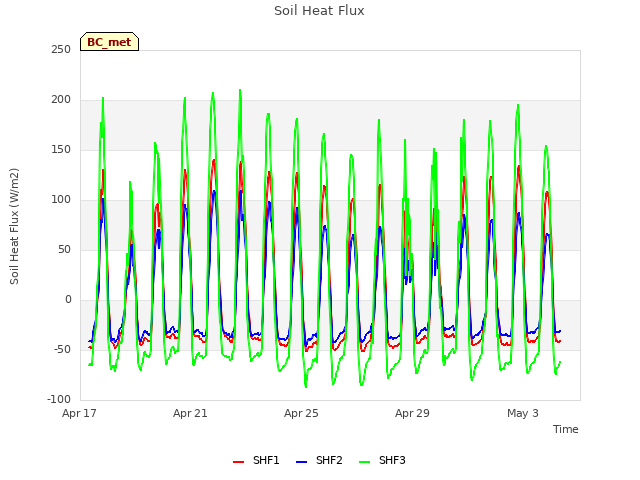The height and width of the screenshot is (480, 640).
Task: Click the Soil Heat Flux (W/m2) axis title
Action: 14,226
